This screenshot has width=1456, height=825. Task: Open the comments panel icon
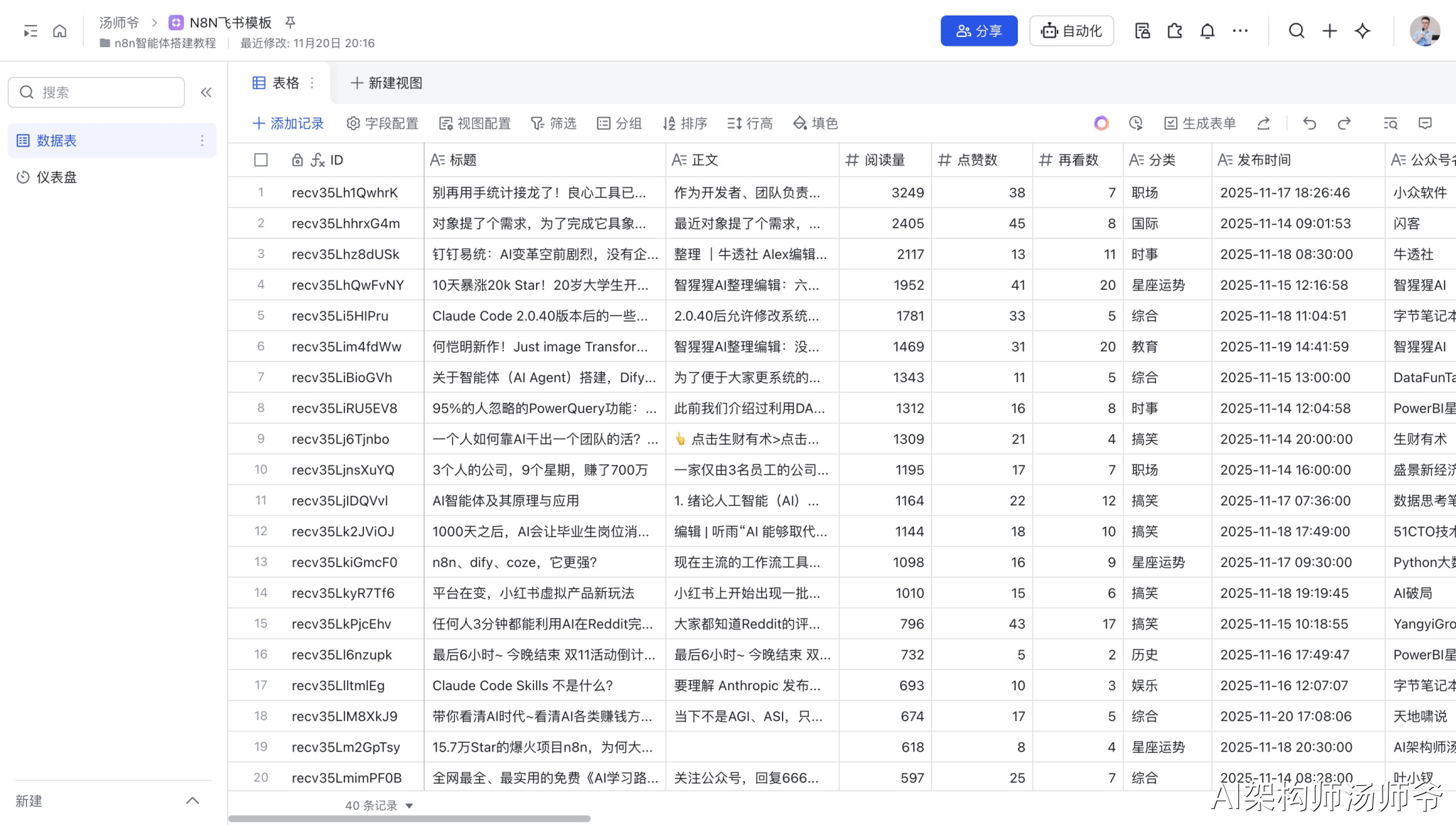tap(1425, 123)
